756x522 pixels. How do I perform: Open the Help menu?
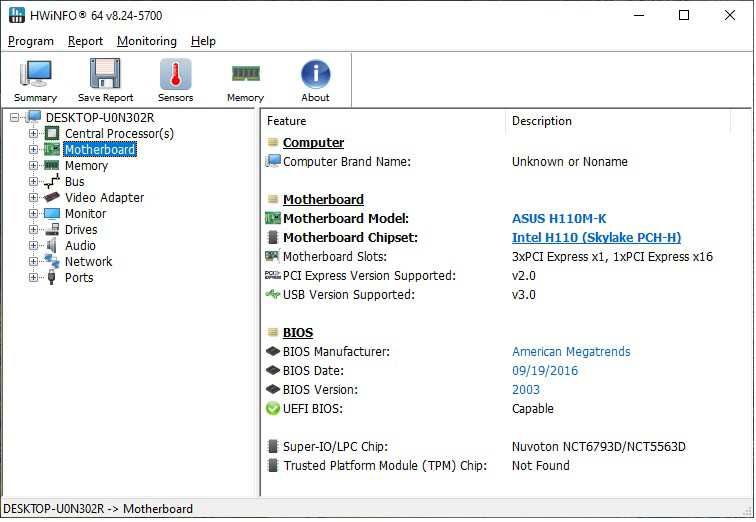point(203,41)
